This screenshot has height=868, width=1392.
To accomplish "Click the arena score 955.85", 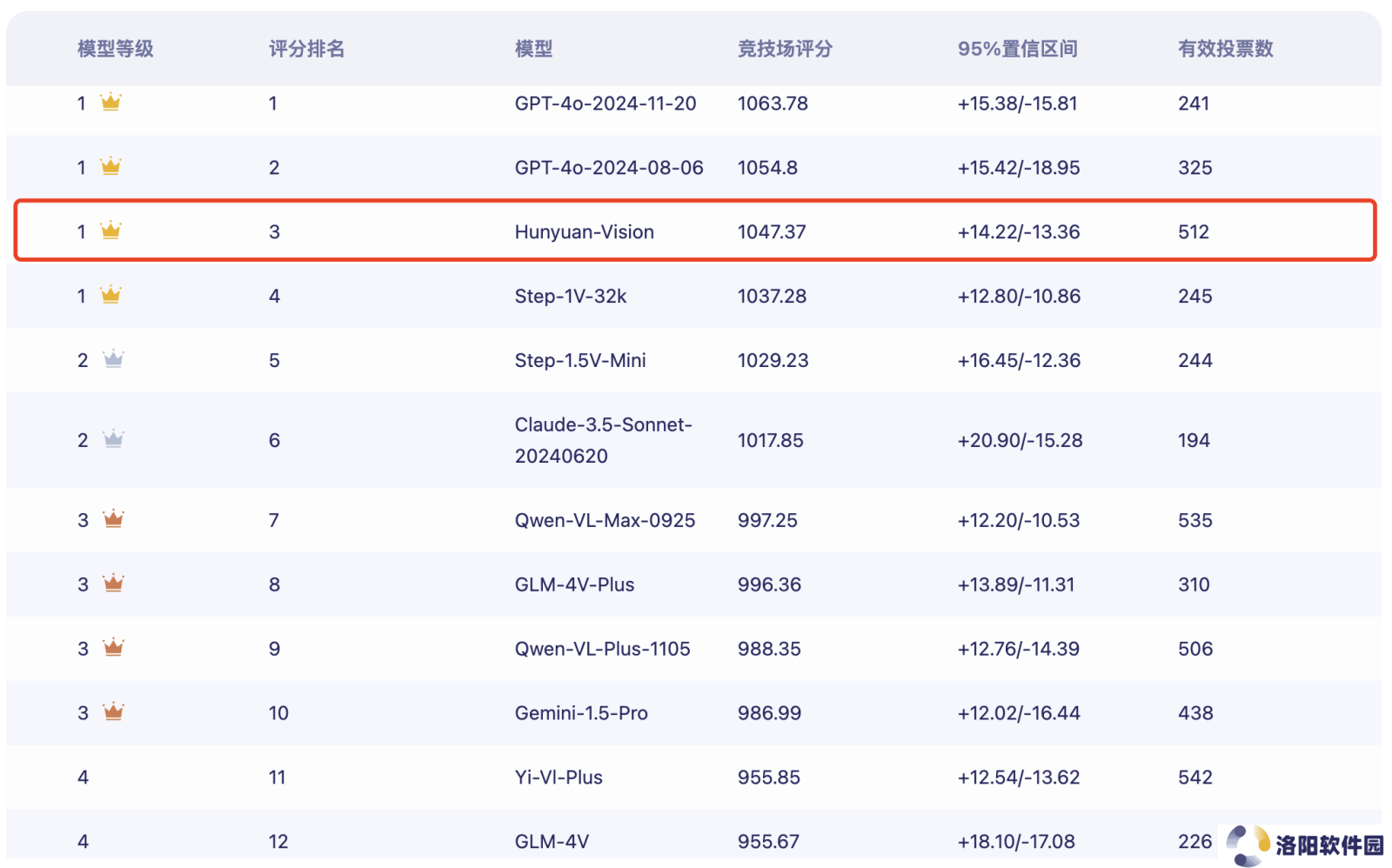I will pos(768,778).
